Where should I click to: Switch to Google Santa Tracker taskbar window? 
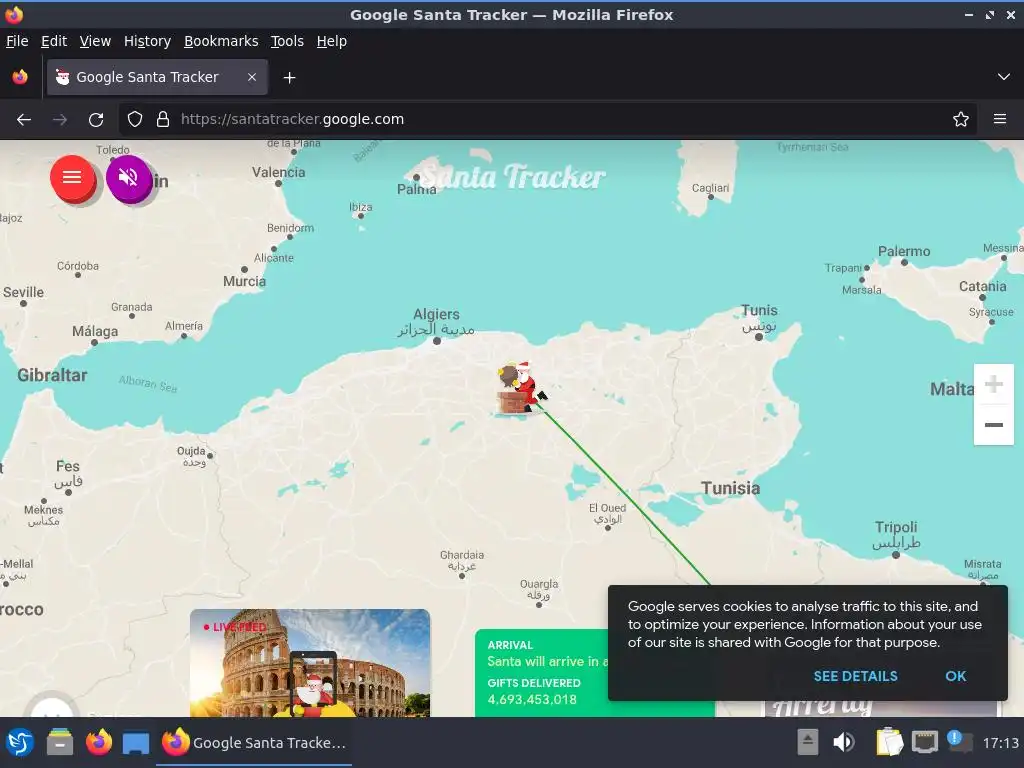click(254, 743)
